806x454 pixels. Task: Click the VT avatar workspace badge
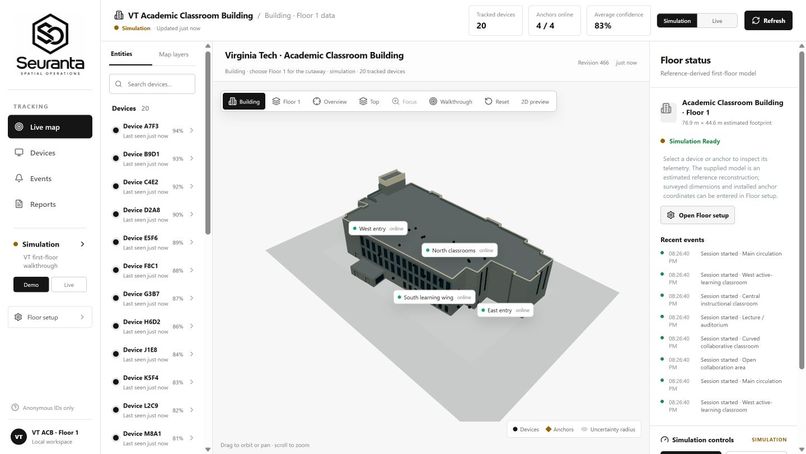click(19, 437)
